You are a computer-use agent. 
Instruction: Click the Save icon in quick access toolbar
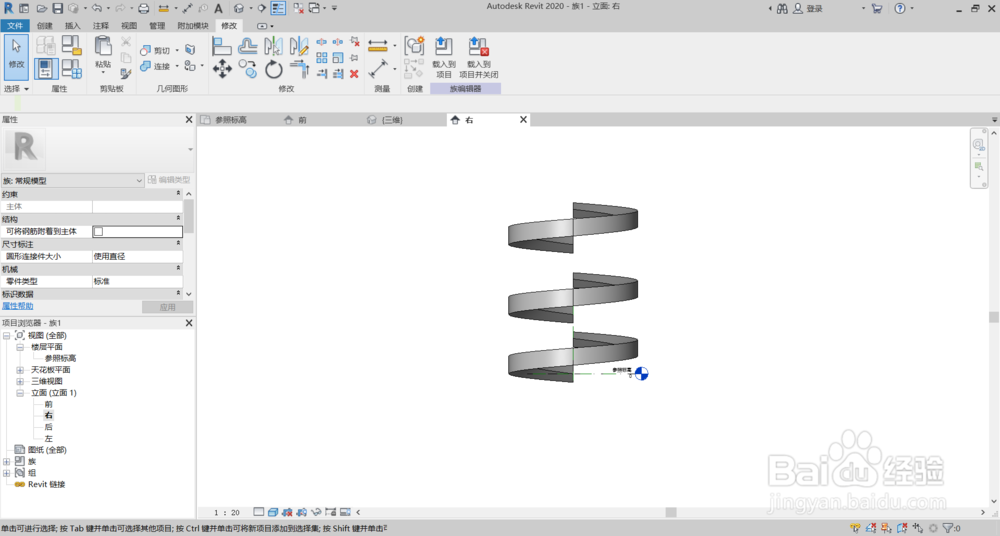coord(57,8)
